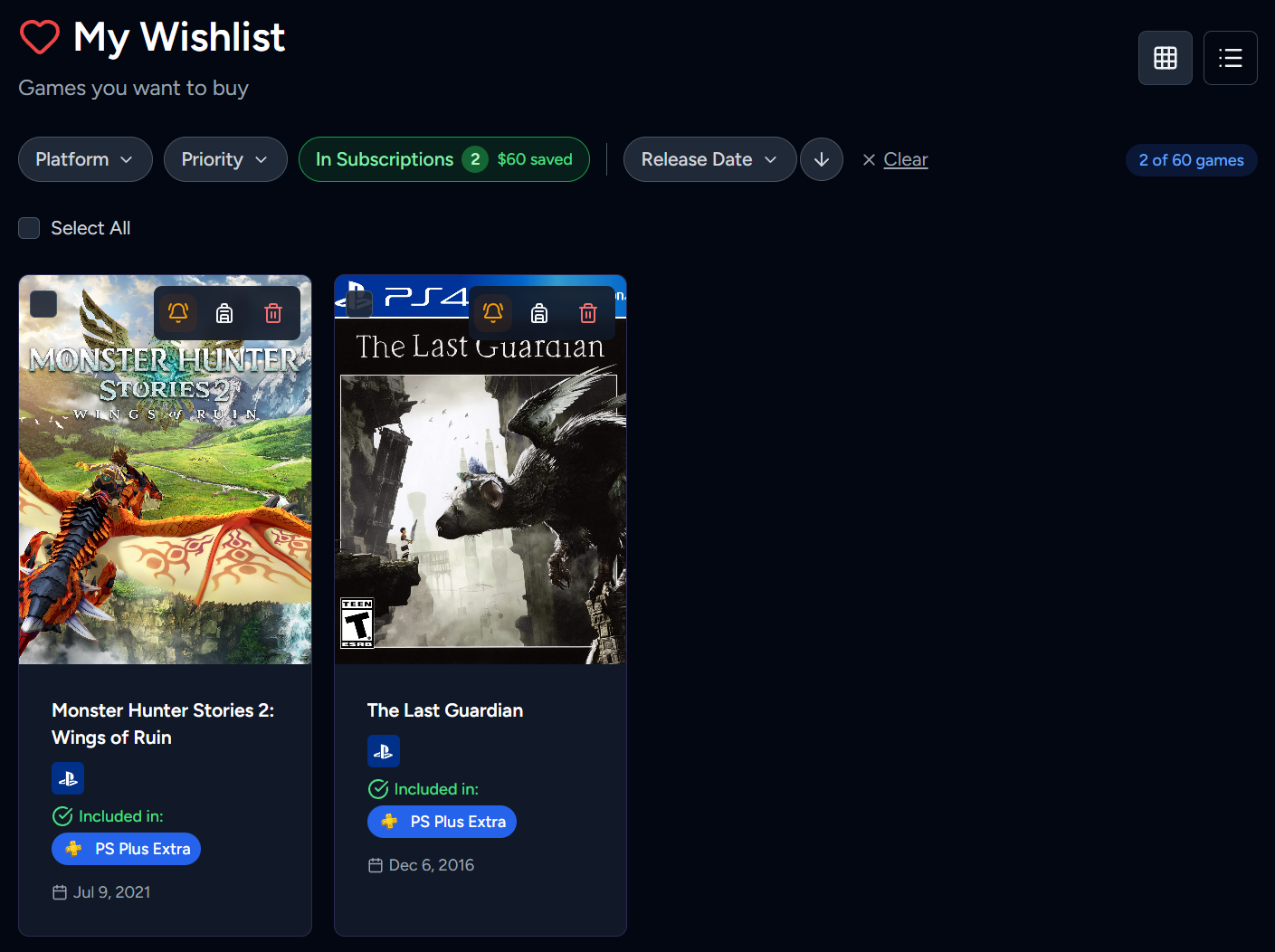Open the Platform filter dropdown
Viewport: 1275px width, 952px height.
[x=85, y=159]
